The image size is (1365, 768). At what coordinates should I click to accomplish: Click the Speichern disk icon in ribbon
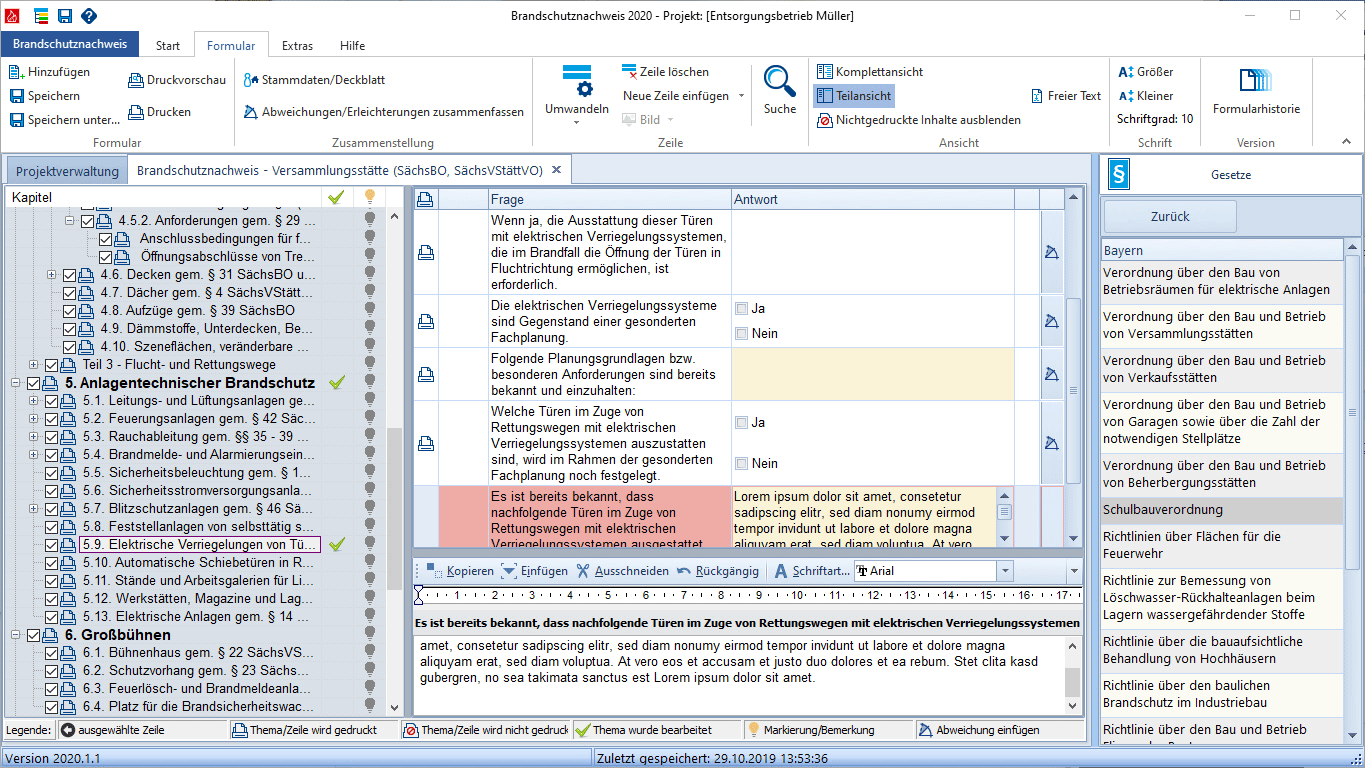(17, 96)
